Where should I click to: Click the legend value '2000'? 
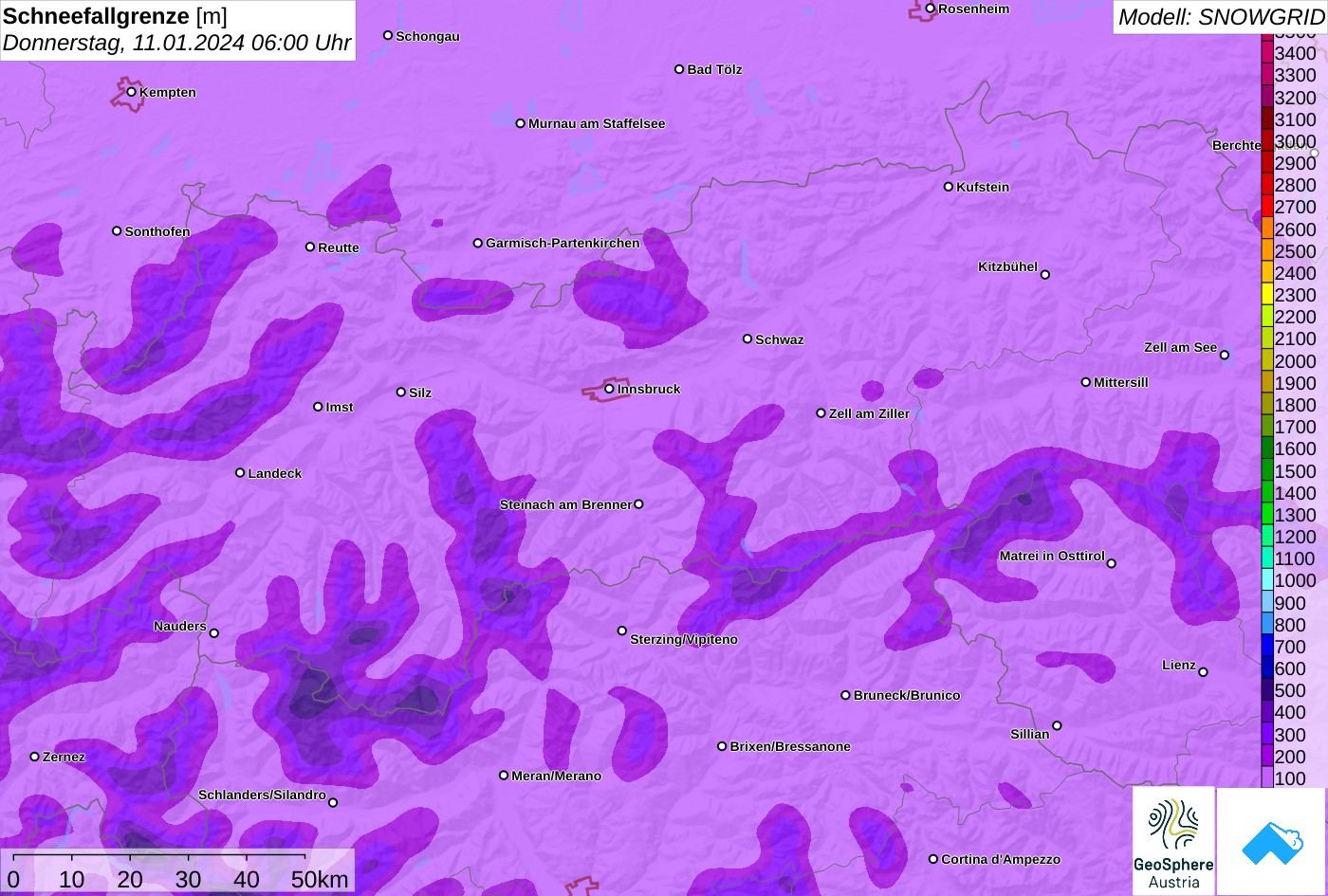click(1296, 361)
